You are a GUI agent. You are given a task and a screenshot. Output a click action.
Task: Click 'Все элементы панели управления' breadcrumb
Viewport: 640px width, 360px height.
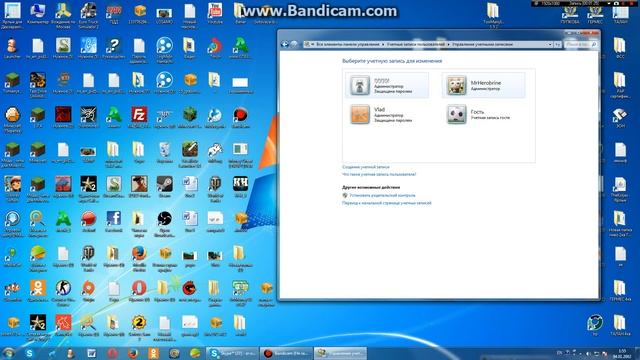coord(347,44)
